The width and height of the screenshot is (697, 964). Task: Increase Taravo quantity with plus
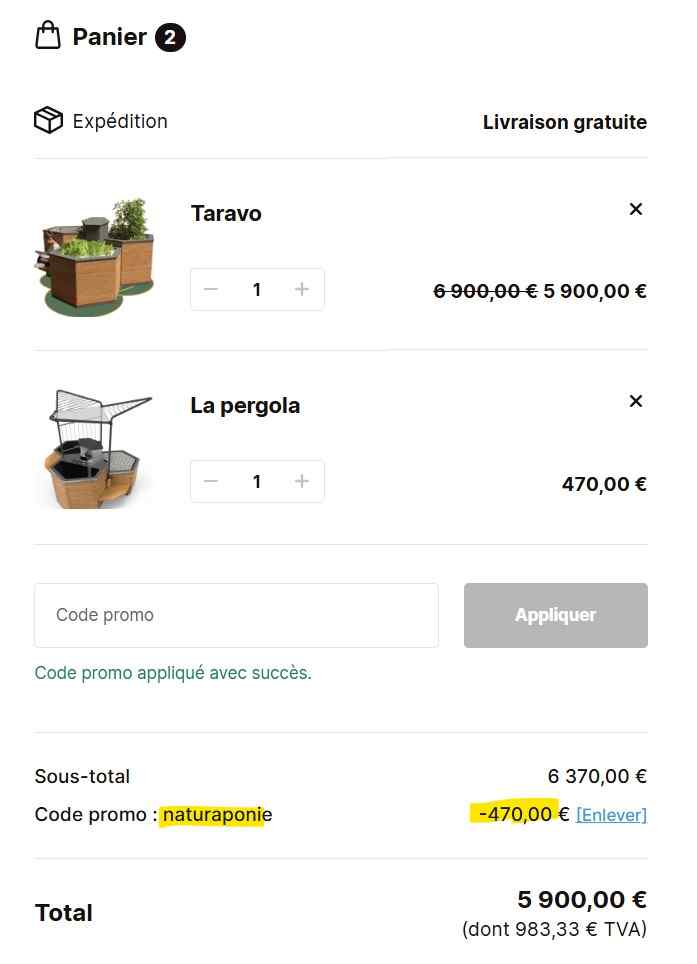click(x=302, y=289)
